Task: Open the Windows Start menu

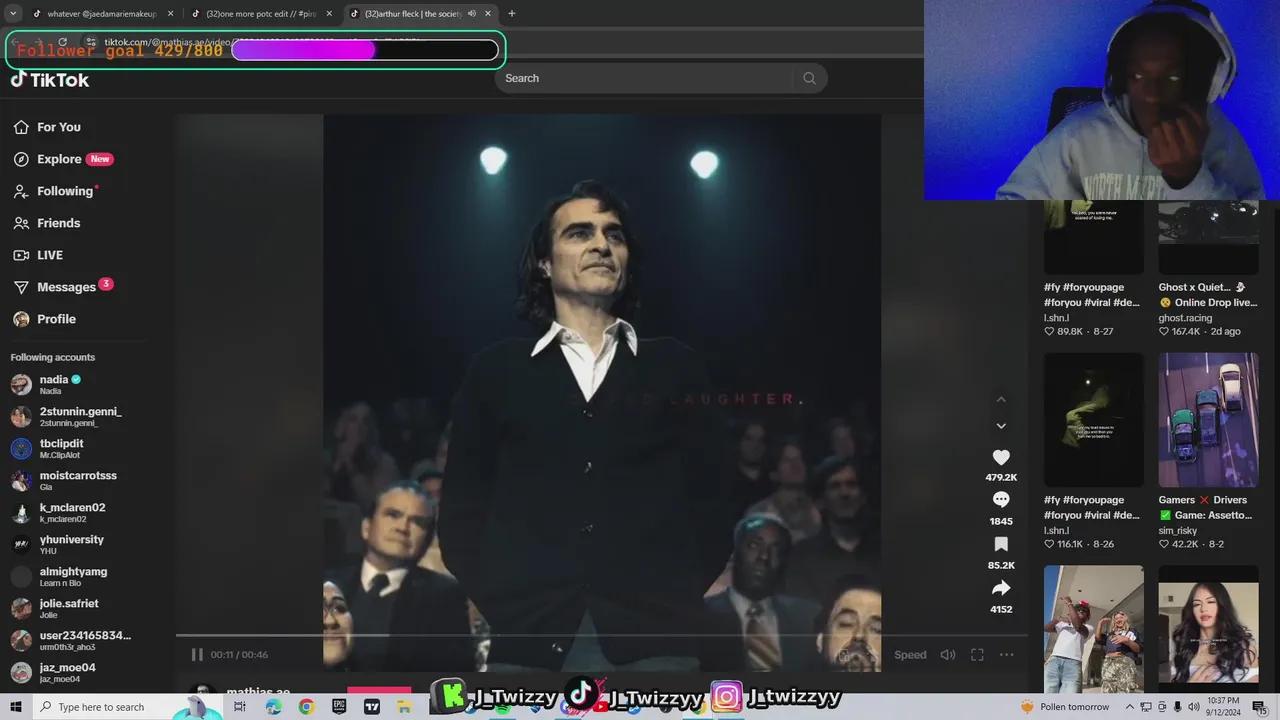Action: tap(15, 707)
